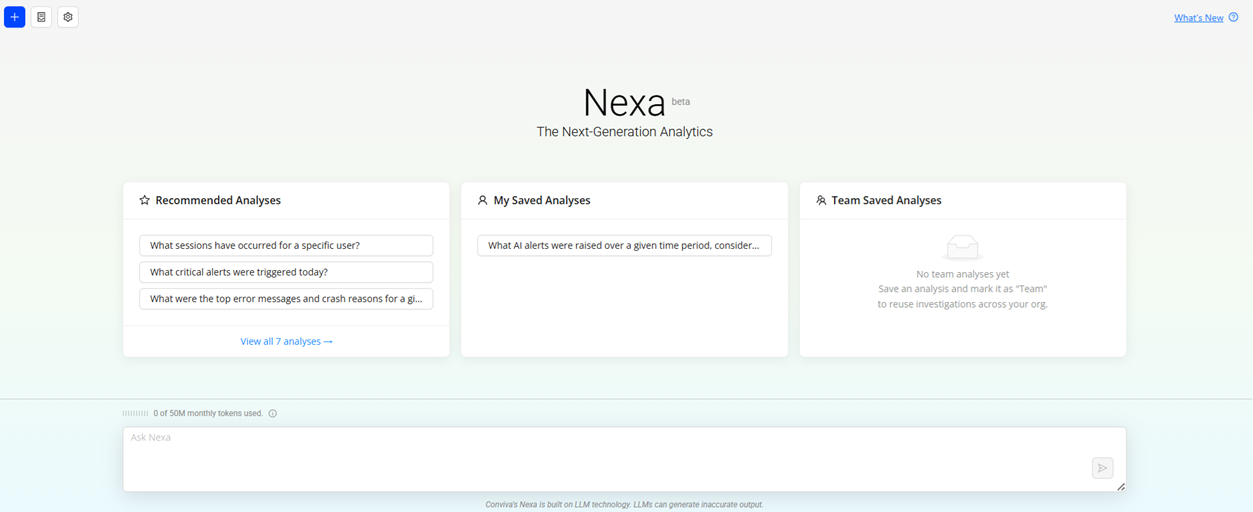
Task: Click the Team Saved Analyses heading
Action: (x=886, y=200)
